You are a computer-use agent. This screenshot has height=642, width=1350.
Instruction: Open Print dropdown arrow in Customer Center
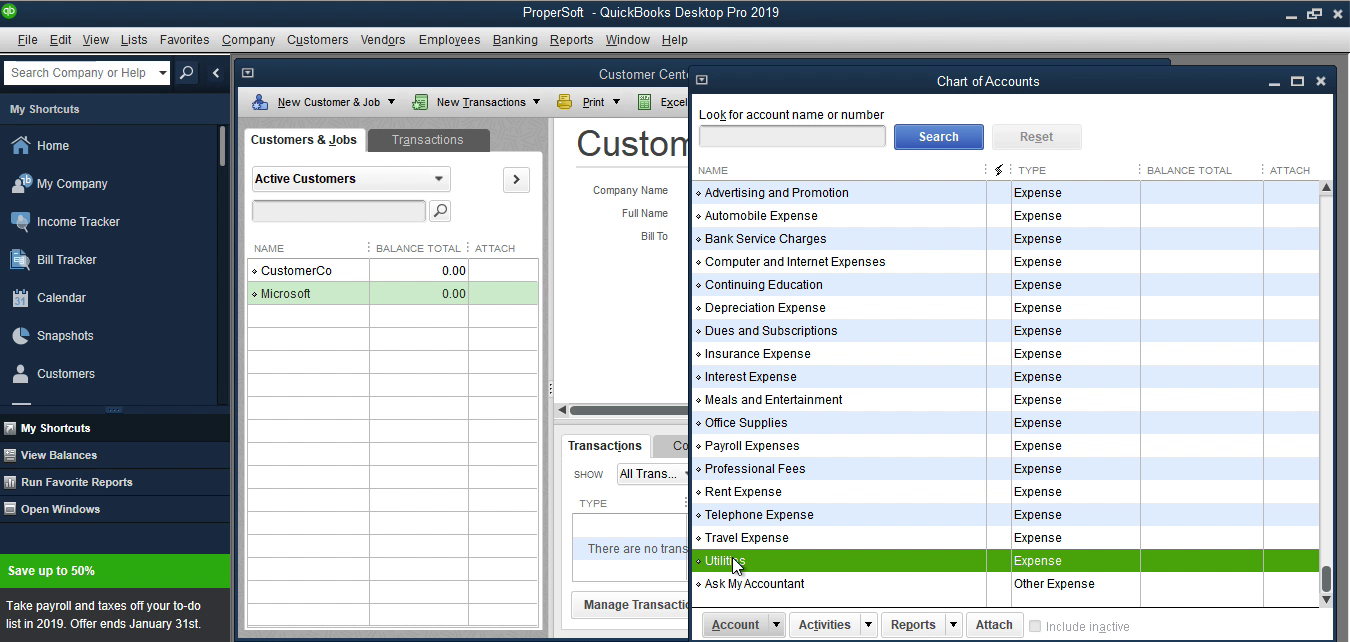click(x=616, y=102)
